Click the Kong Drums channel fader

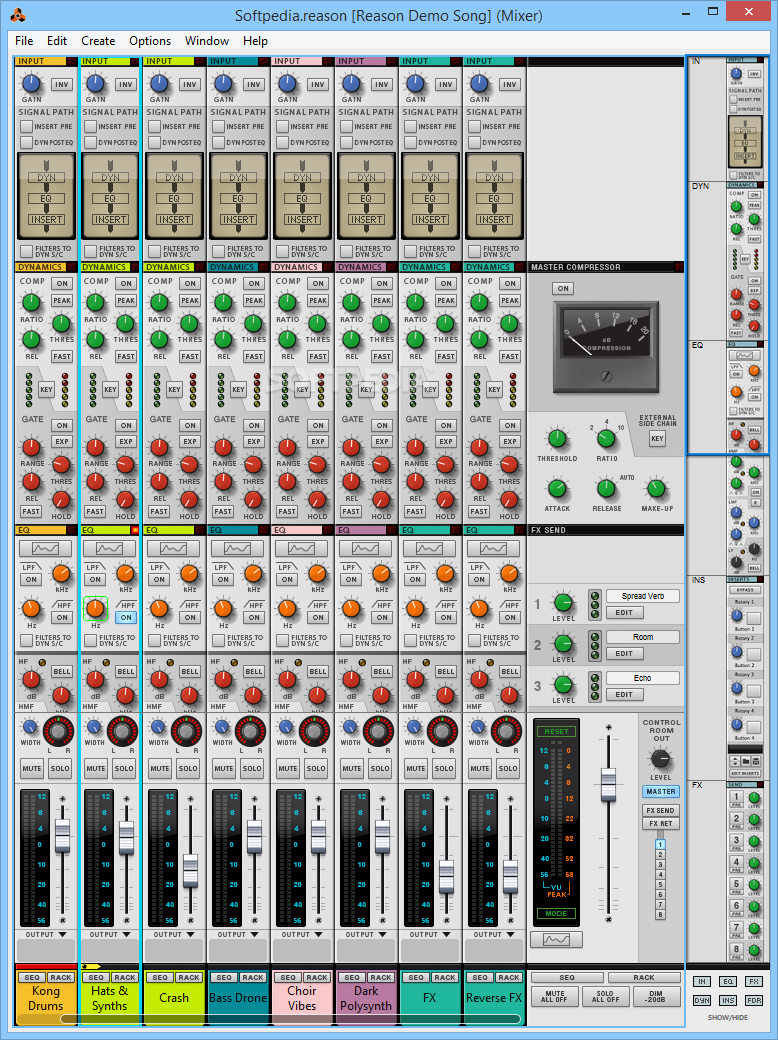click(x=62, y=836)
